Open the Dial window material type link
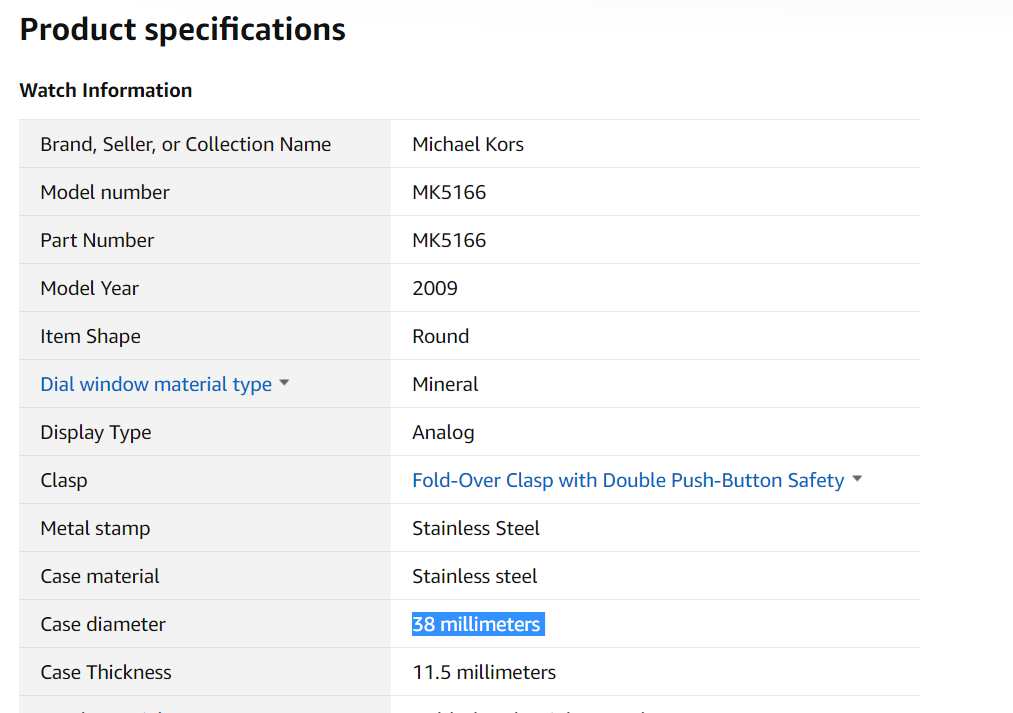This screenshot has height=713, width=1013. coord(156,384)
